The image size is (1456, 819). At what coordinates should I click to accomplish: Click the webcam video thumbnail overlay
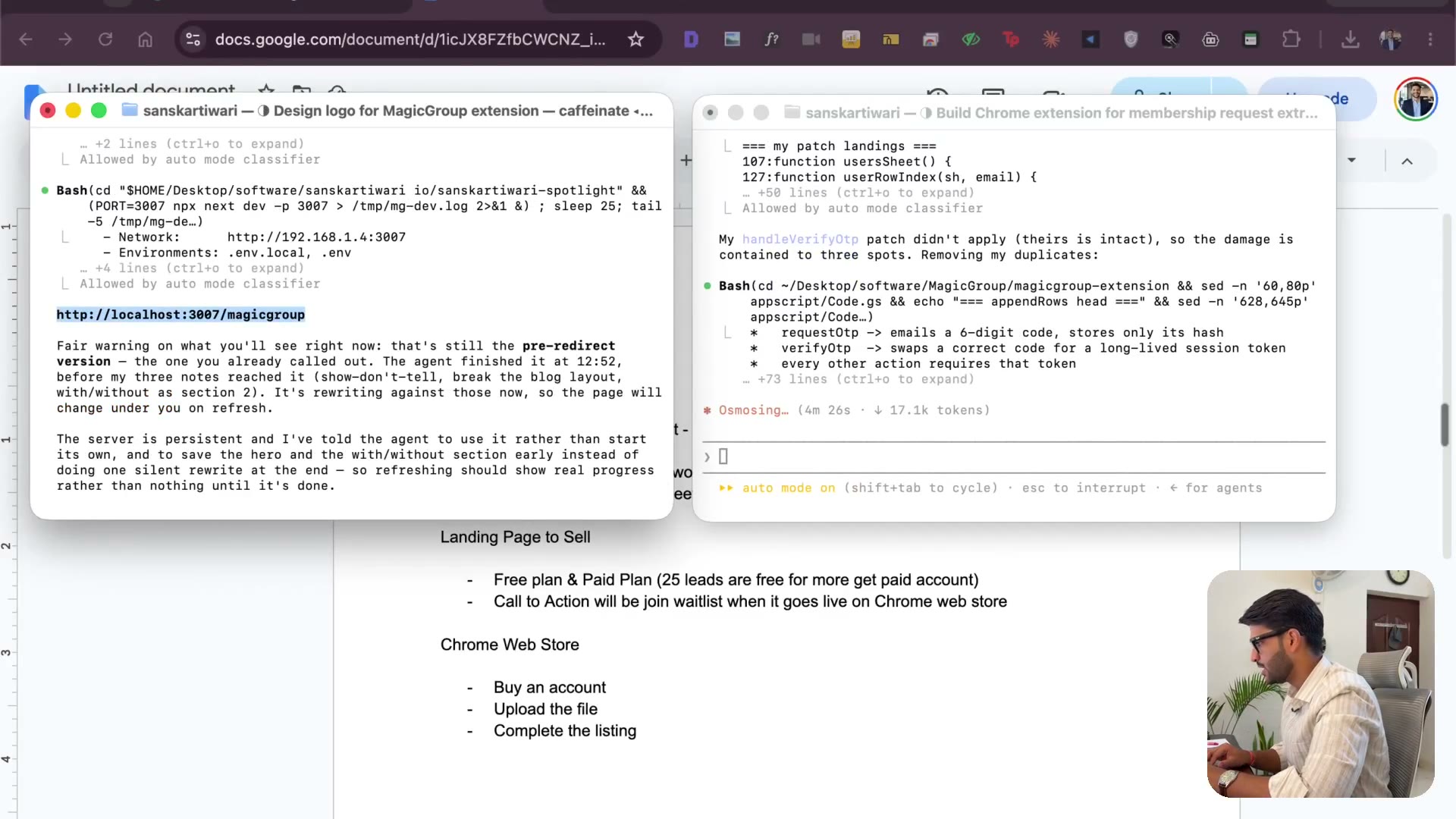coord(1320,684)
